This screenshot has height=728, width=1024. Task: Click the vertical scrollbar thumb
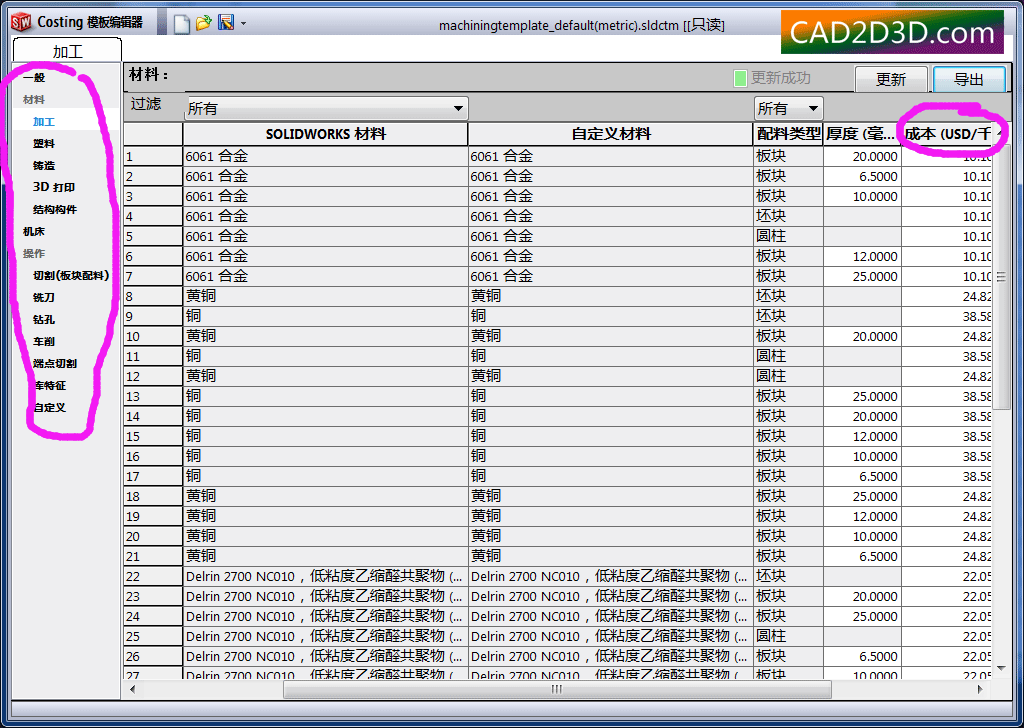pos(1001,277)
